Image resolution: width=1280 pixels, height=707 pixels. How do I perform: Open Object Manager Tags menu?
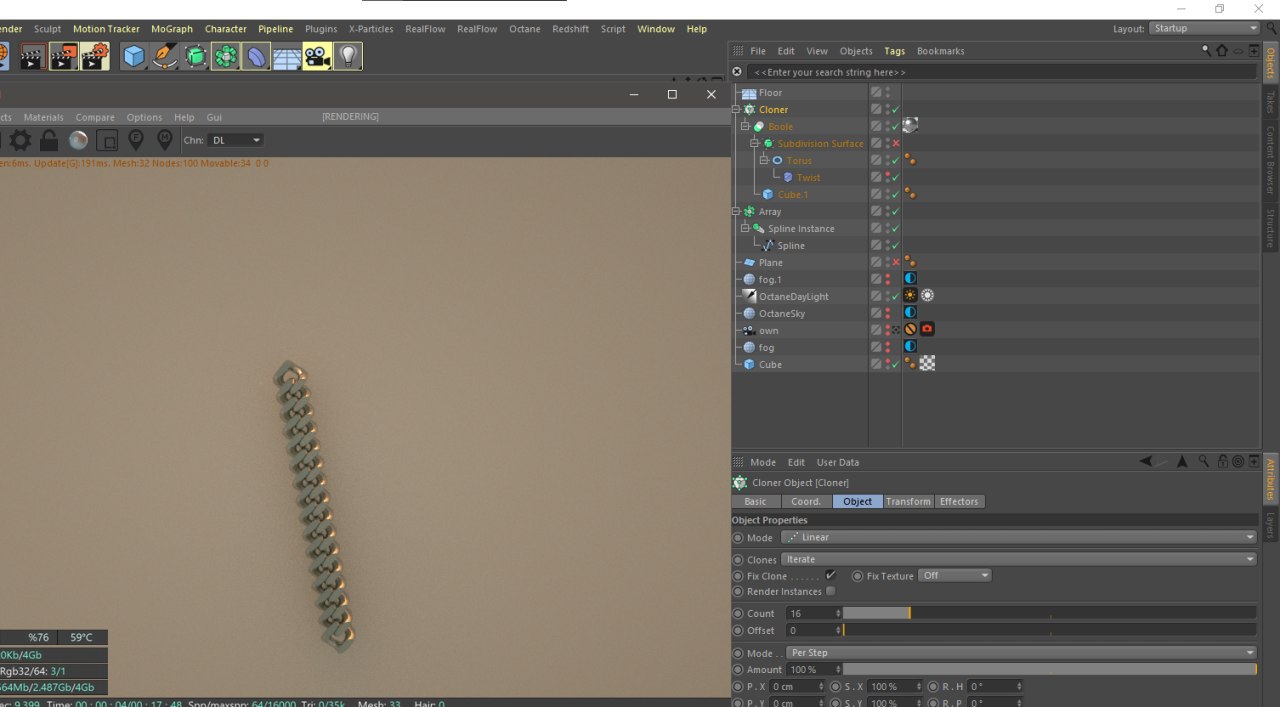pyautogui.click(x=894, y=51)
